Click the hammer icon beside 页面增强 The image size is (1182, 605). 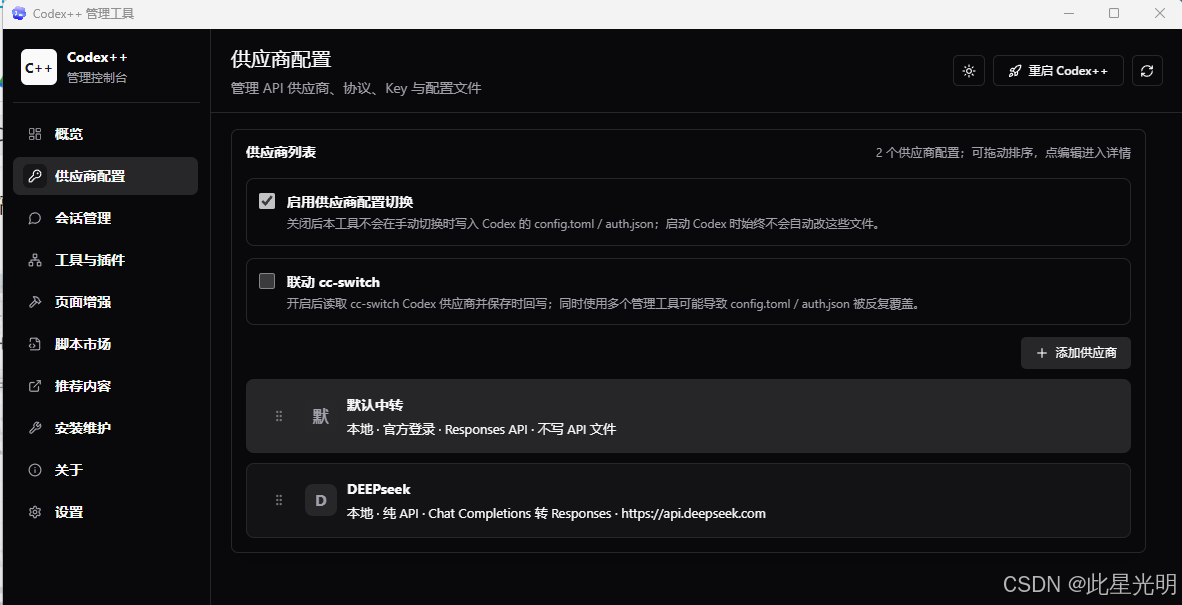click(35, 302)
